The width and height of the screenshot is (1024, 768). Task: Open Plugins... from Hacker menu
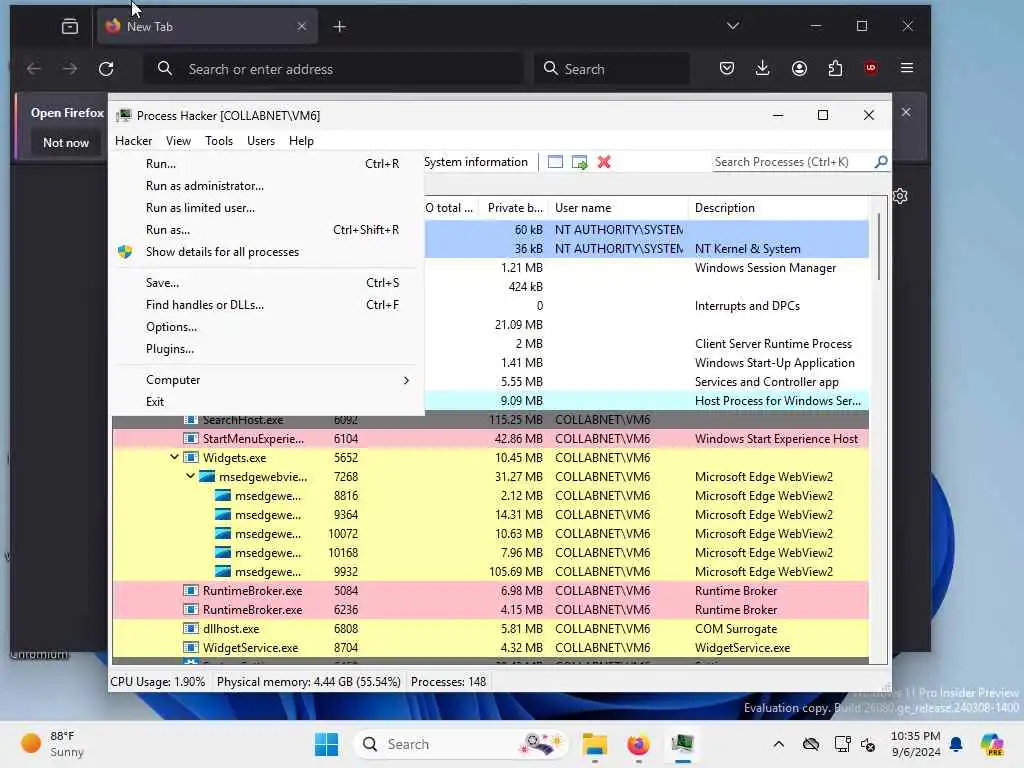coord(268,349)
